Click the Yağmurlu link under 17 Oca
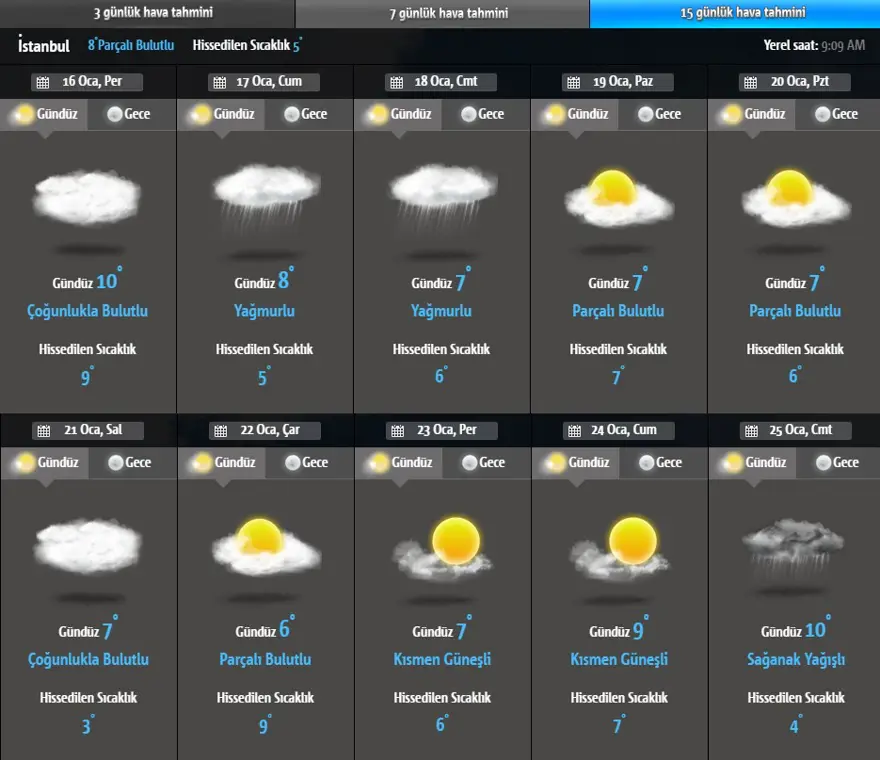The width and height of the screenshot is (880, 760). 265,311
